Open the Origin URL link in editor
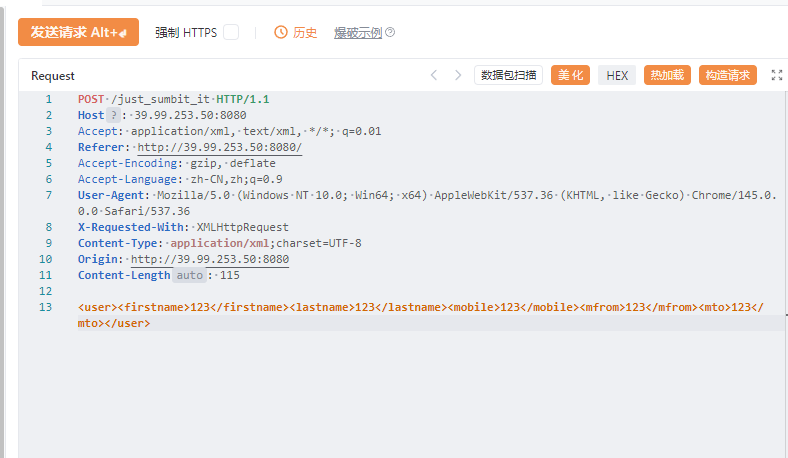The width and height of the screenshot is (788, 458). tap(209, 259)
